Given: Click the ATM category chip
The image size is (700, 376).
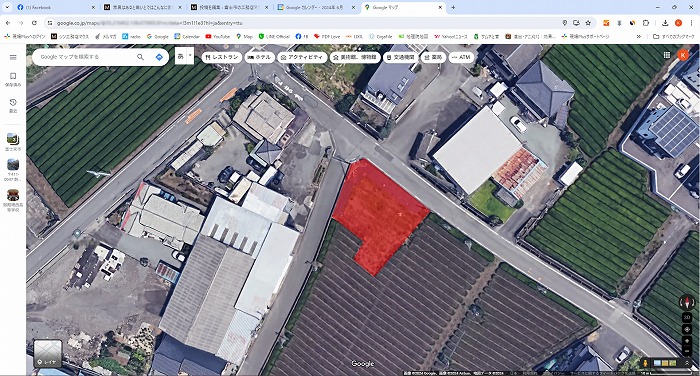Looking at the screenshot, I should (x=461, y=57).
